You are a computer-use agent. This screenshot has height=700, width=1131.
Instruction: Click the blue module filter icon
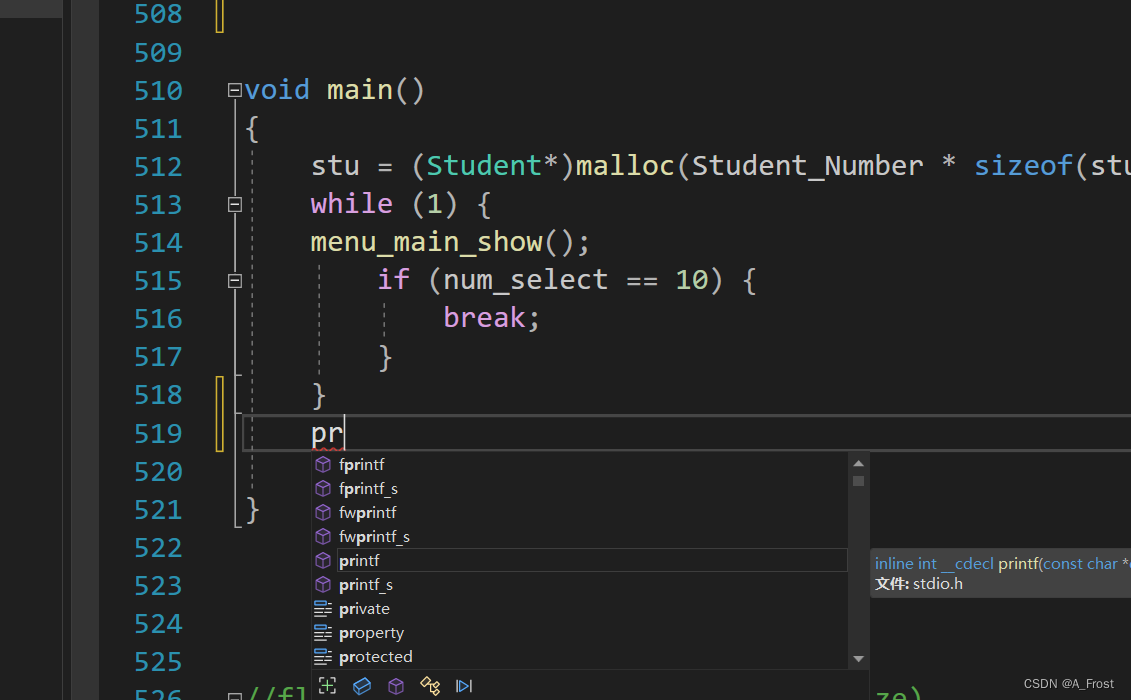click(x=362, y=686)
